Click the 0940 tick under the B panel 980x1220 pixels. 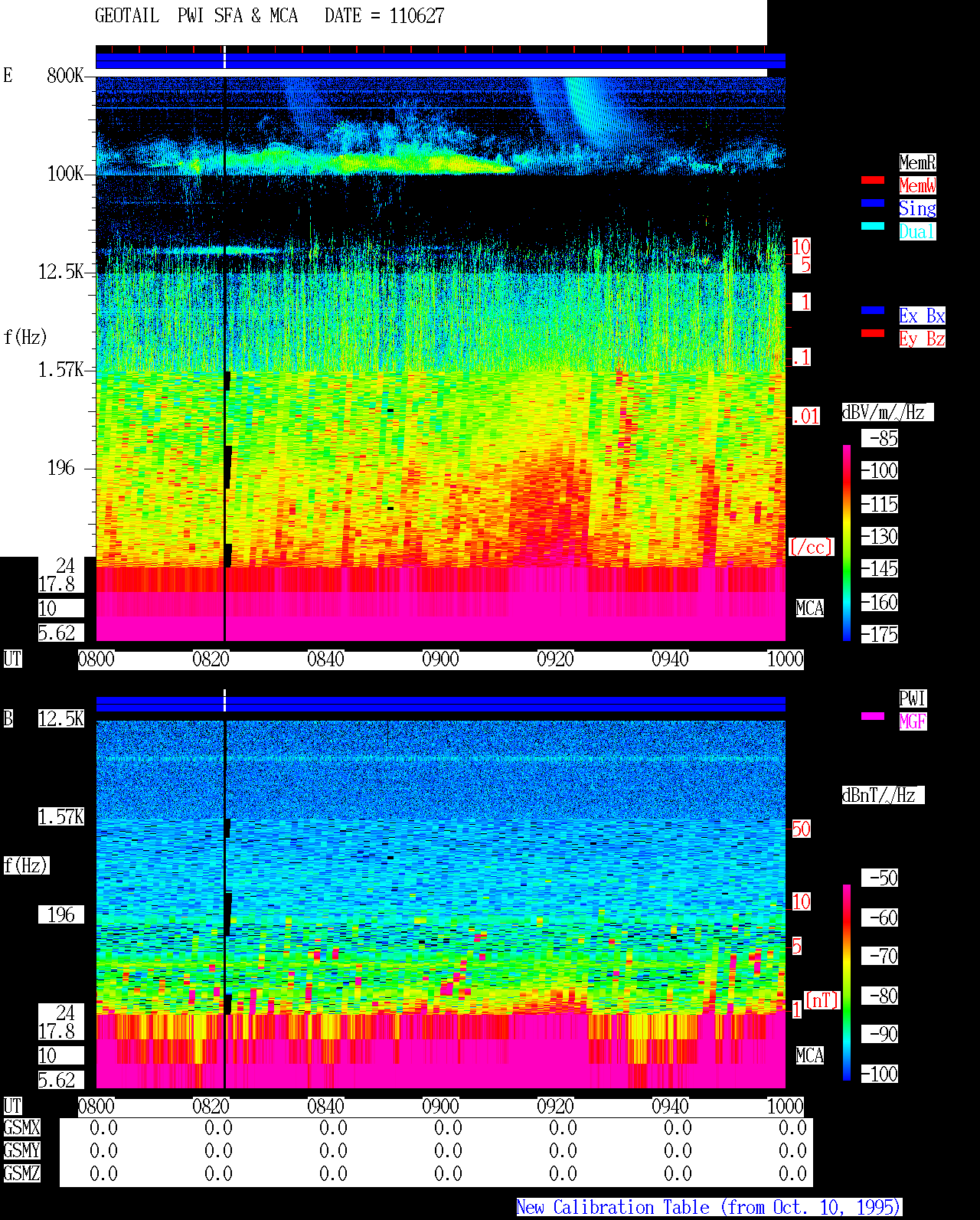(670, 1106)
